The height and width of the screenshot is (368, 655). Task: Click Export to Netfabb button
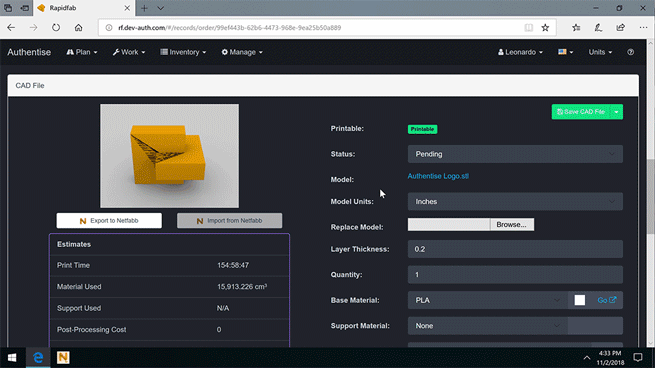[109, 221]
